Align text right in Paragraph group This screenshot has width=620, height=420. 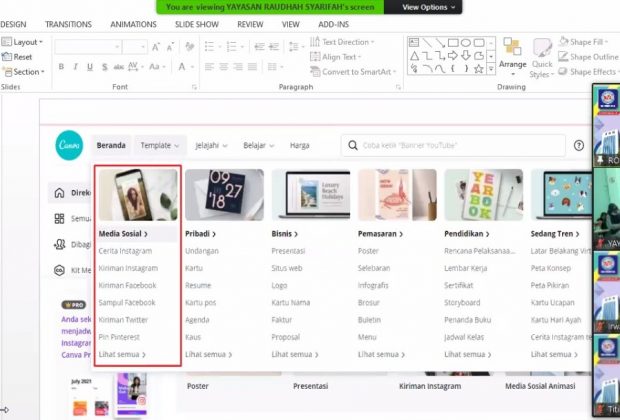coord(238,67)
